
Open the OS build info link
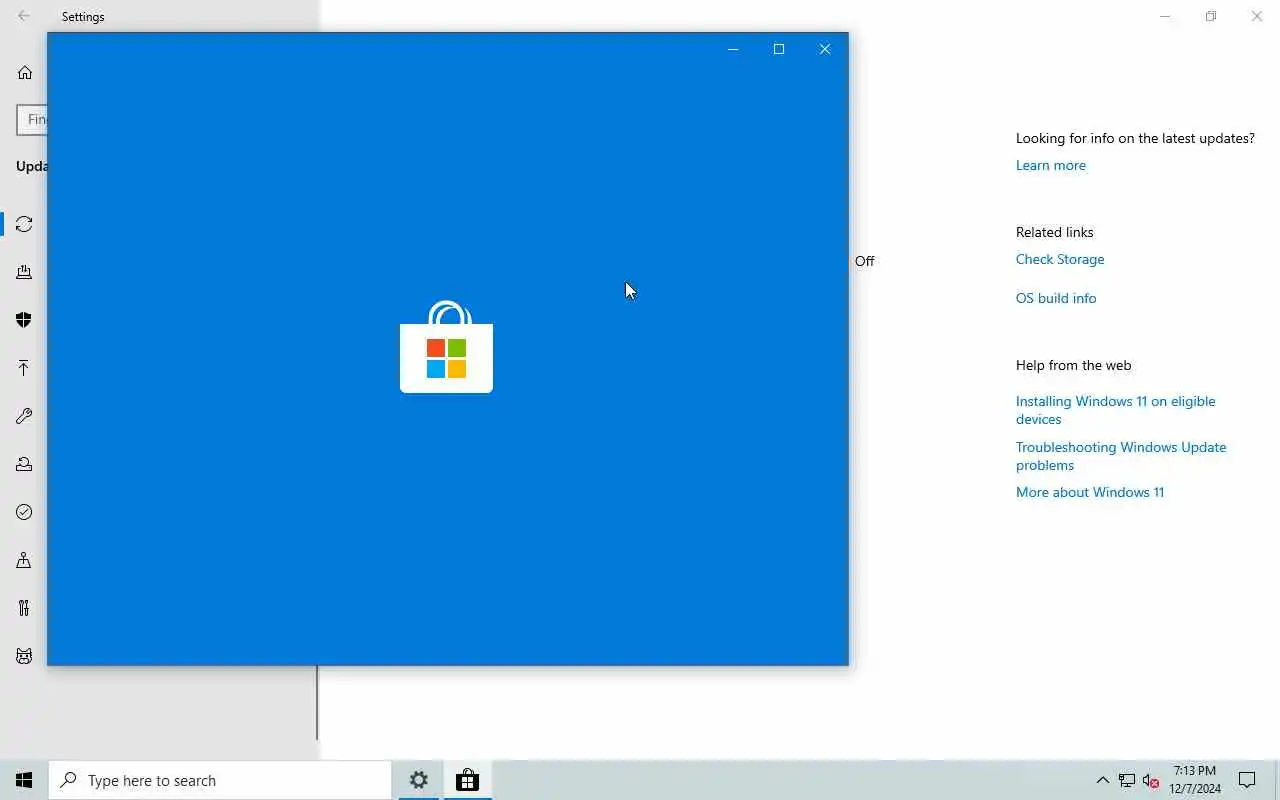[1056, 298]
